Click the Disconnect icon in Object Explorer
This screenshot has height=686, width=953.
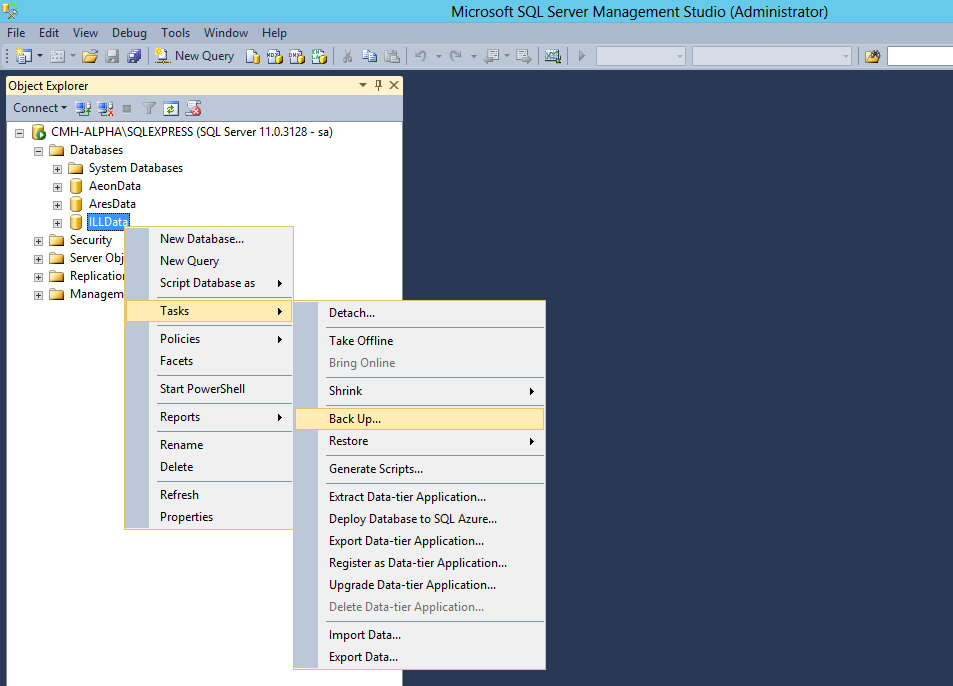[105, 107]
